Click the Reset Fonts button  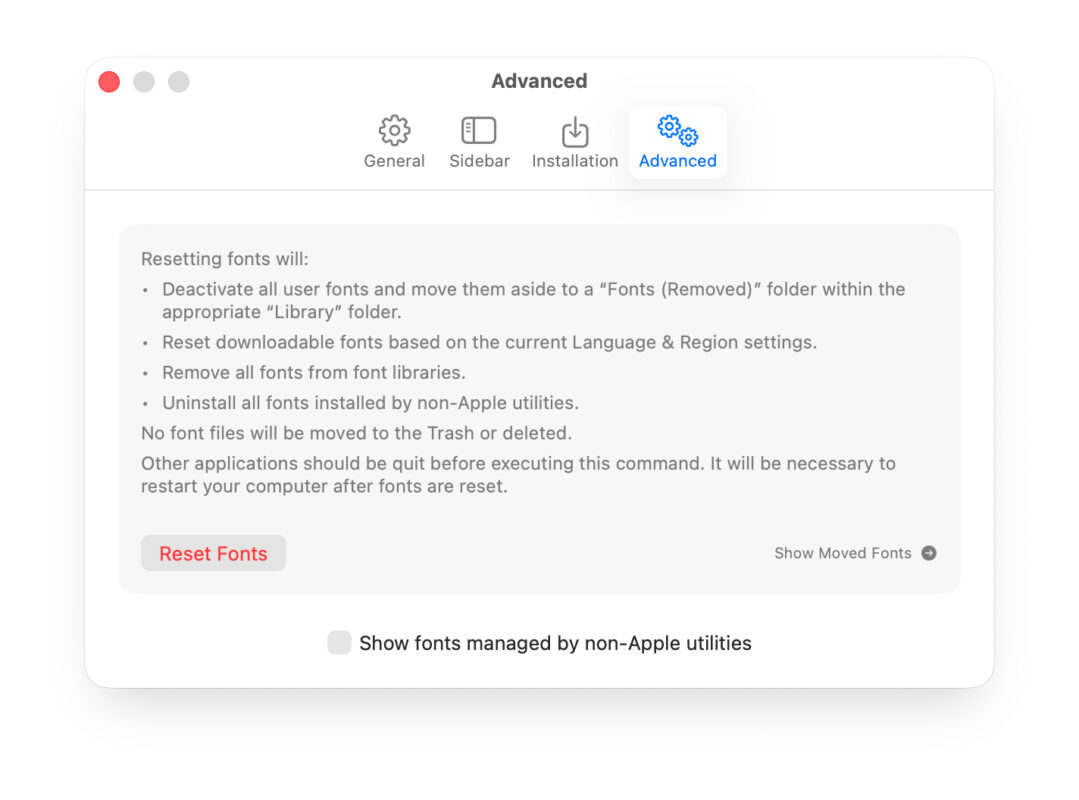pyautogui.click(x=213, y=553)
